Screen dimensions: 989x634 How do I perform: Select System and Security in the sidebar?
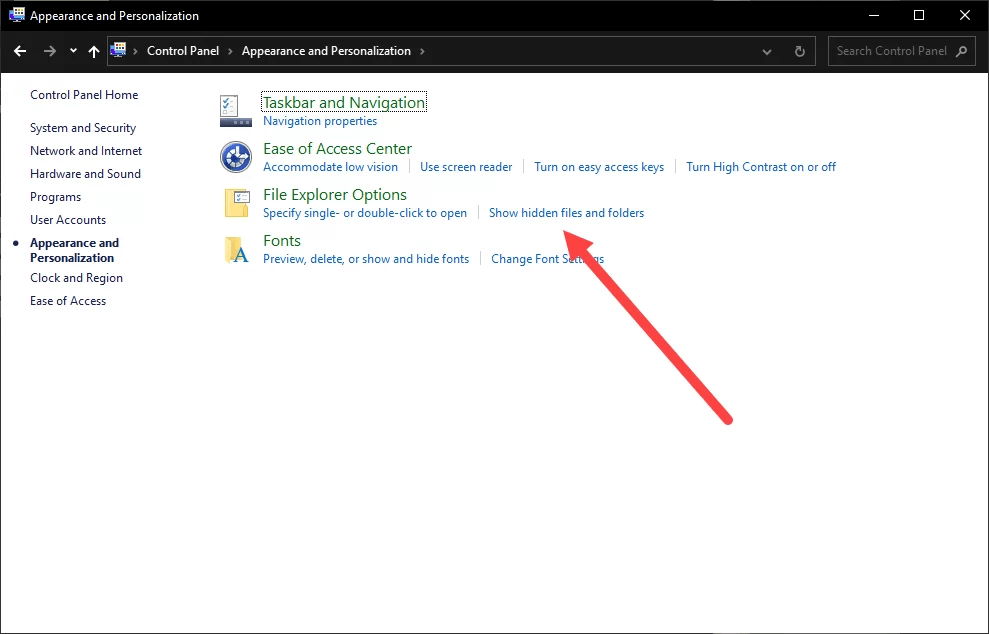(x=83, y=127)
